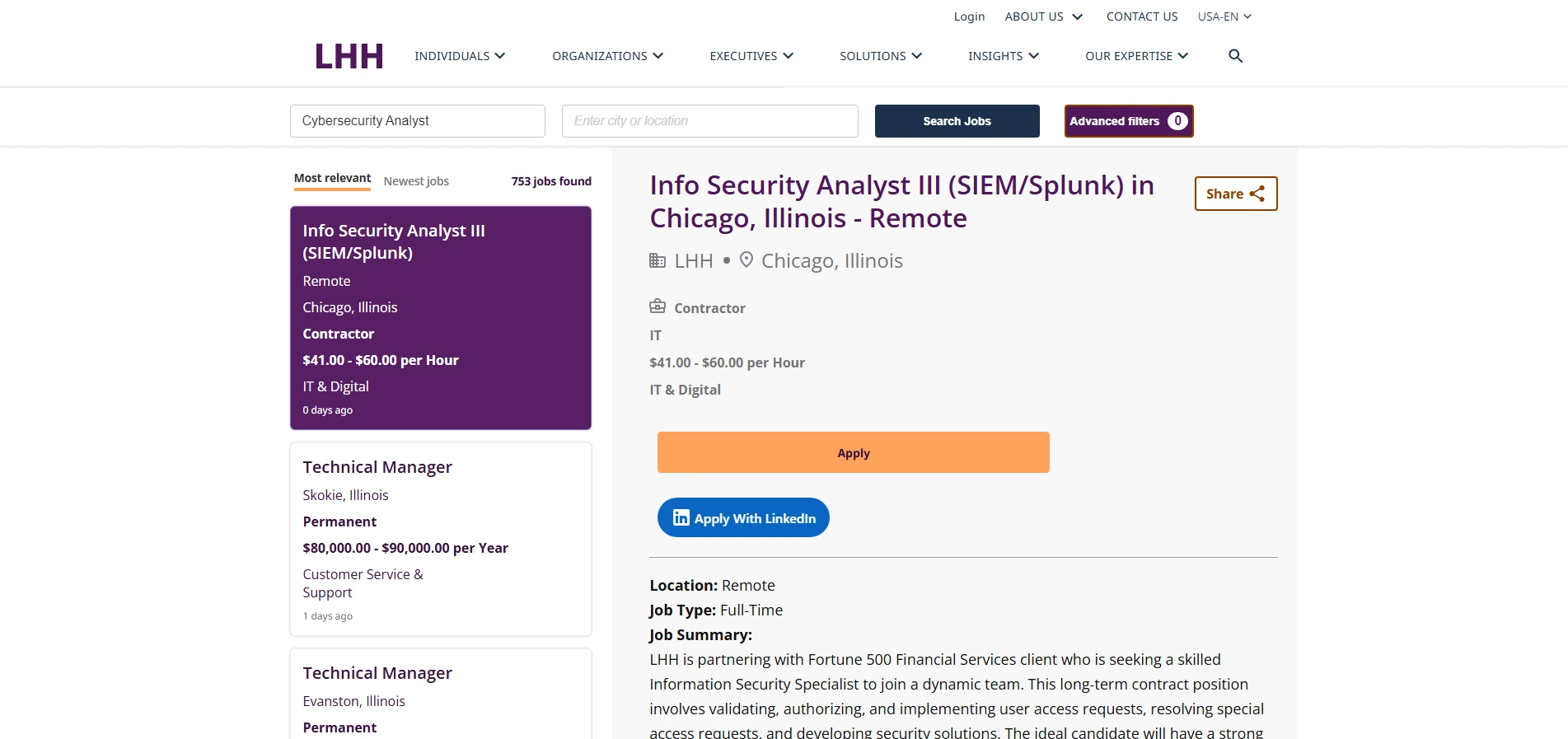Click the '0 days ago' posting date
The image size is (1568, 739).
coord(328,410)
